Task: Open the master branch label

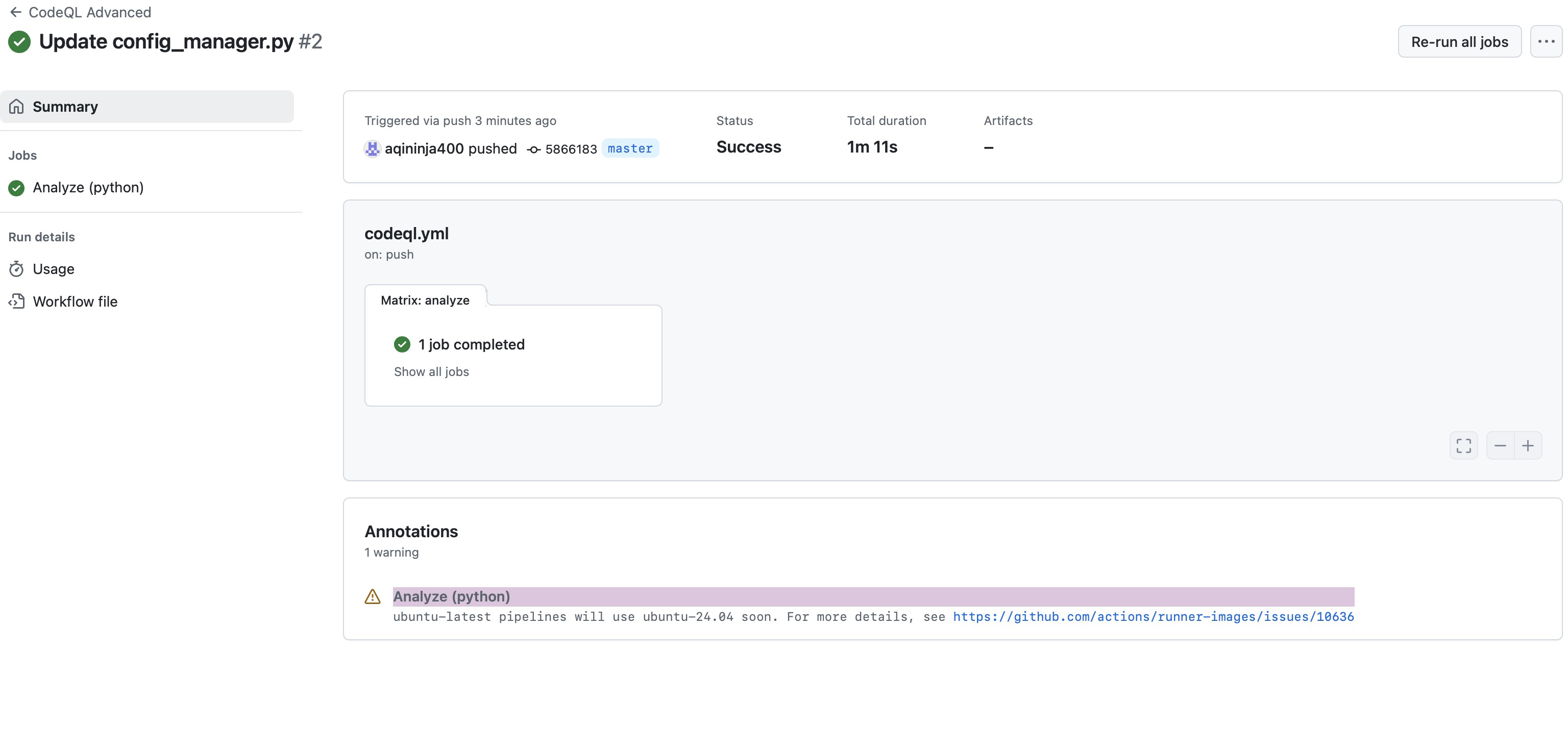Action: point(629,148)
